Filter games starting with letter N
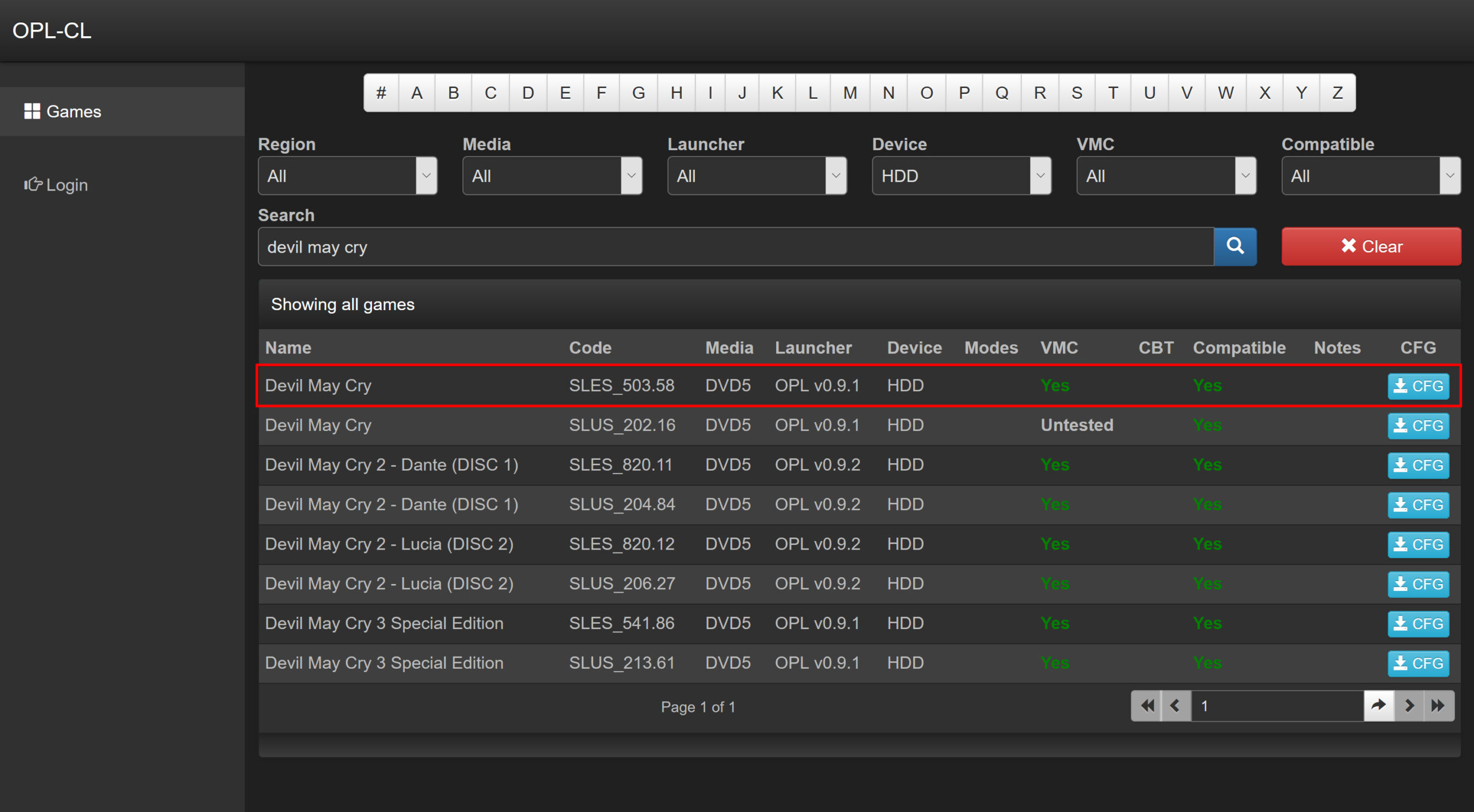The height and width of the screenshot is (812, 1474). pos(889,93)
